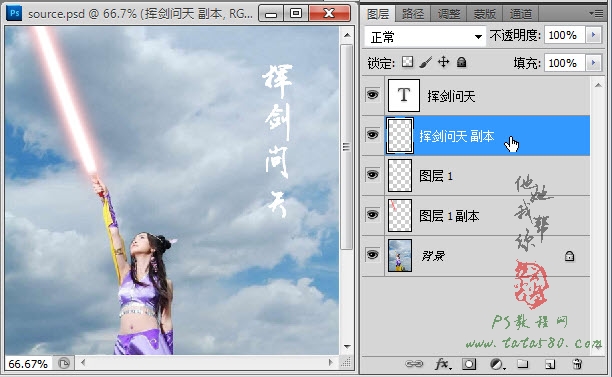Image resolution: width=612 pixels, height=377 pixels.
Task: Toggle lock all padlock icon
Action: (461, 62)
